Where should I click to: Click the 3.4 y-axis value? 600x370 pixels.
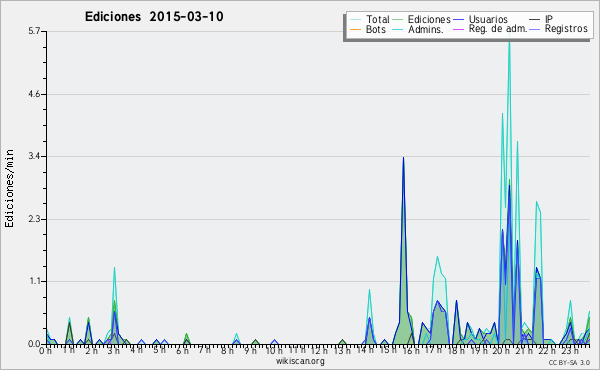click(34, 156)
